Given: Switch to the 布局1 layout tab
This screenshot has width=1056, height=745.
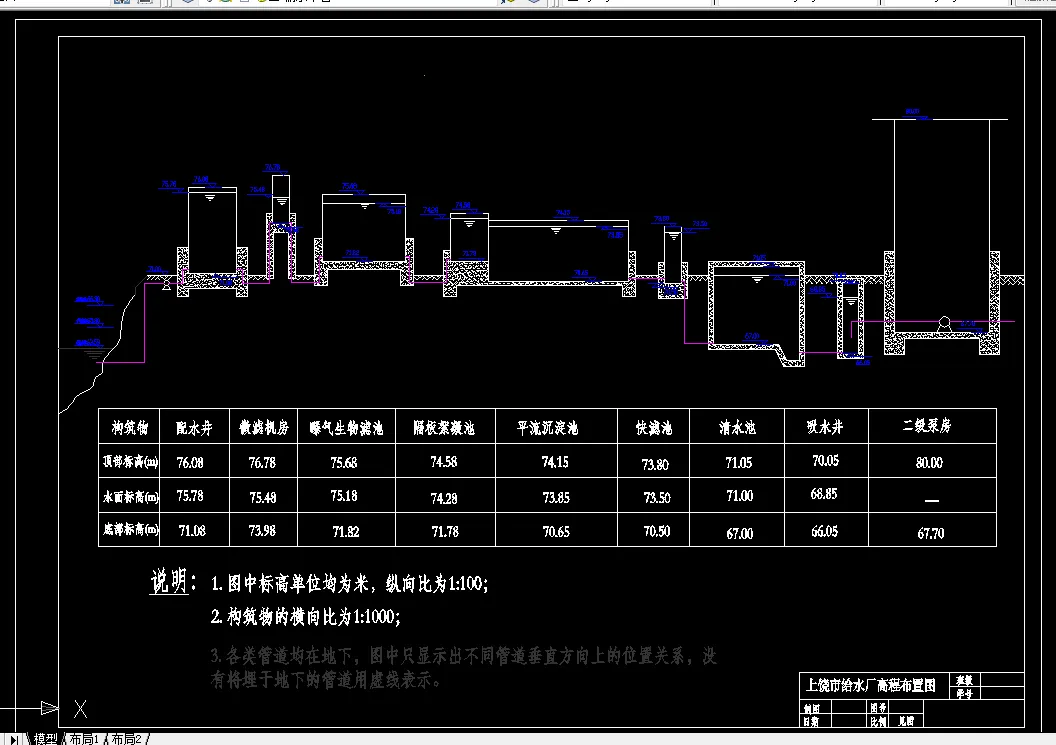Looking at the screenshot, I should coord(83,739).
